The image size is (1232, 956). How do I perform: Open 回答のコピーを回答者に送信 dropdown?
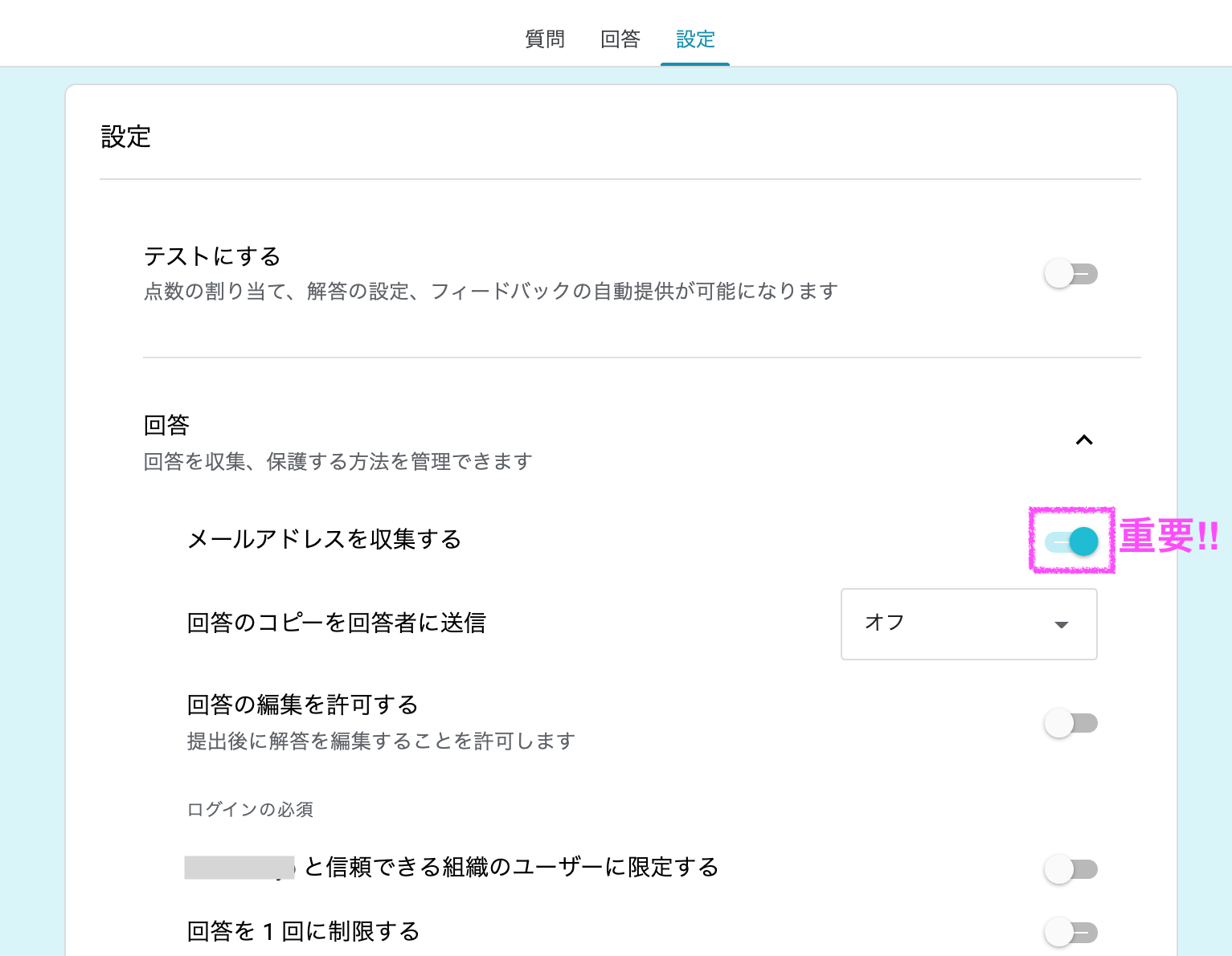point(968,624)
